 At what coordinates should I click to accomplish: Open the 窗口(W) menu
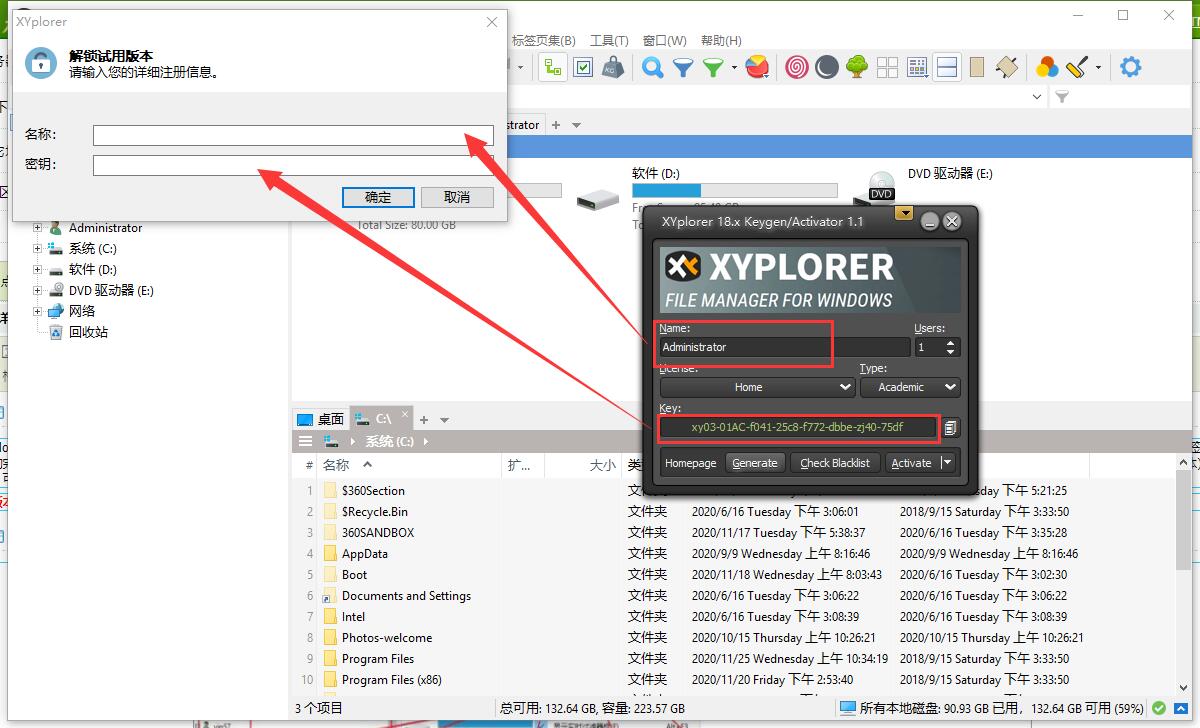tap(664, 41)
